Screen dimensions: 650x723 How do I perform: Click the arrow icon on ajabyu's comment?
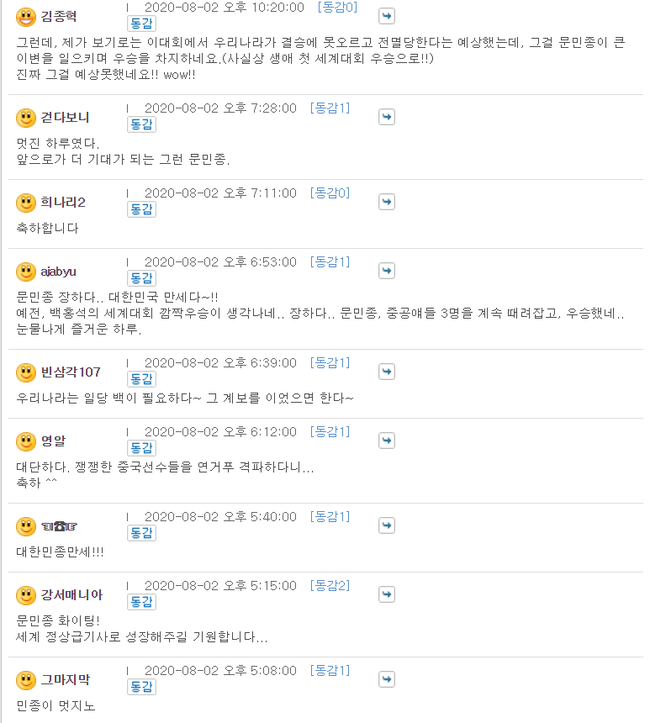pos(387,271)
